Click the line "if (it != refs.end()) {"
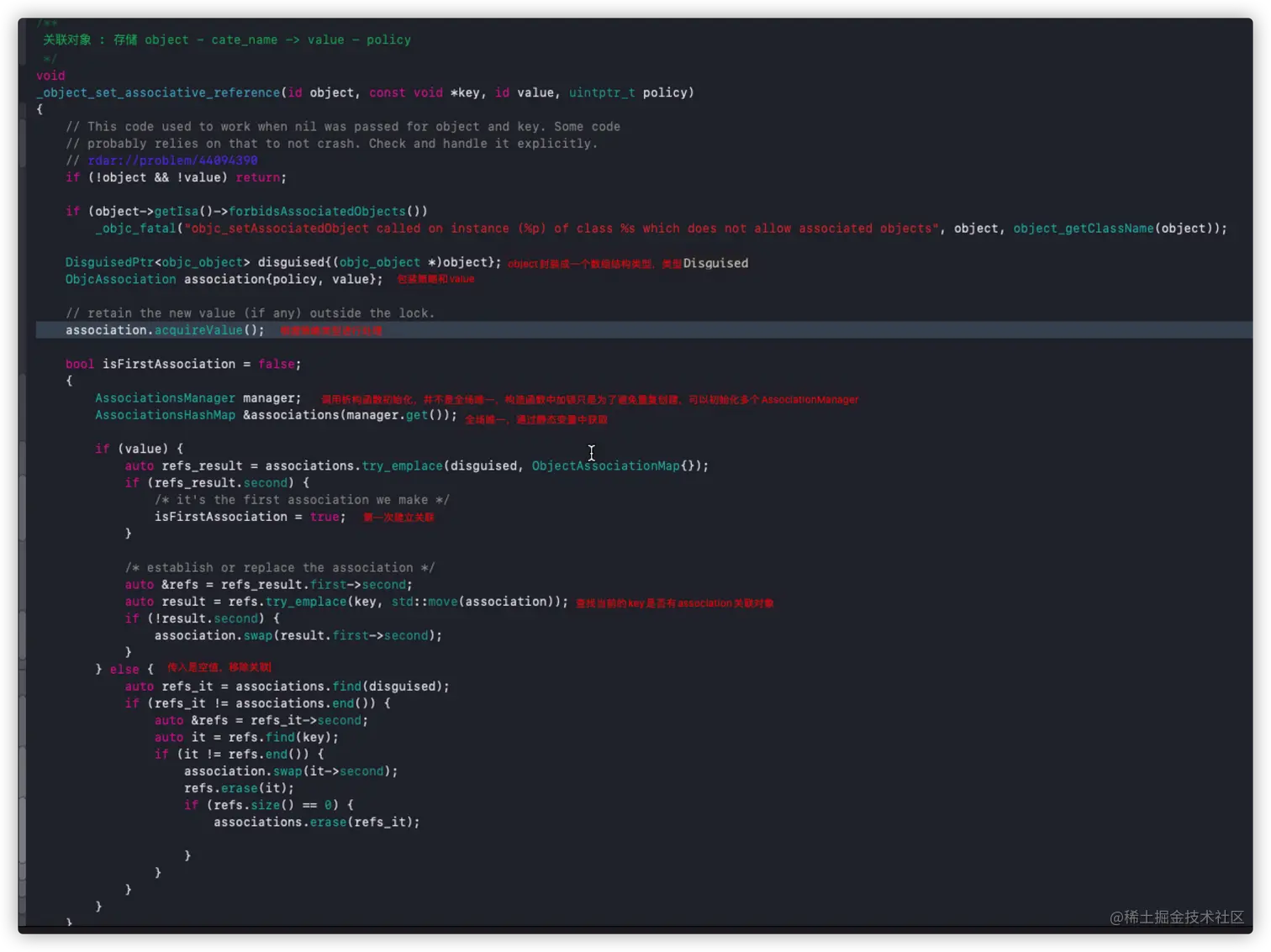This screenshot has height=952, width=1271. (x=240, y=755)
